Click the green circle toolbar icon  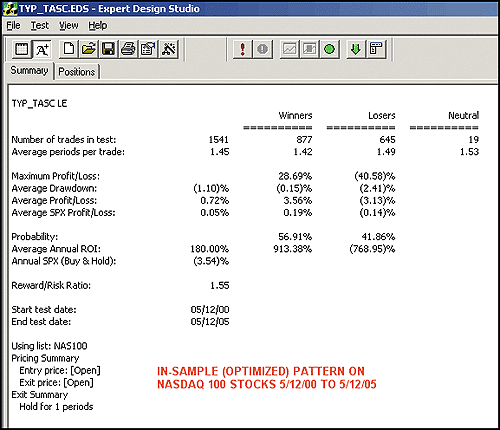329,49
